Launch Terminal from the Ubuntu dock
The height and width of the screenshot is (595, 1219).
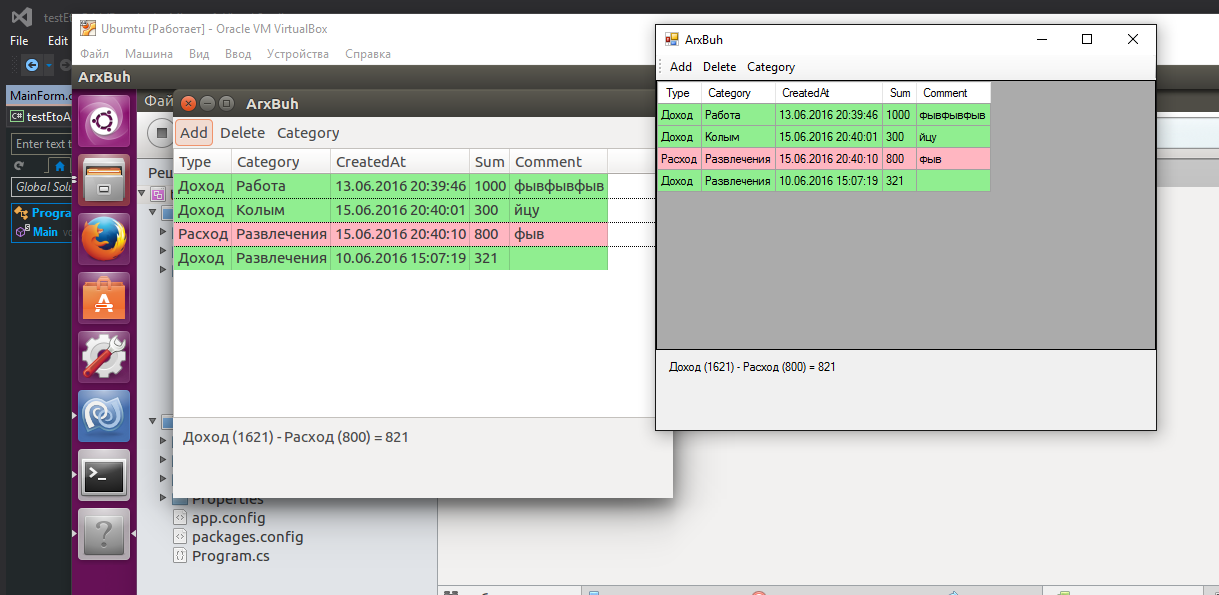pos(104,476)
